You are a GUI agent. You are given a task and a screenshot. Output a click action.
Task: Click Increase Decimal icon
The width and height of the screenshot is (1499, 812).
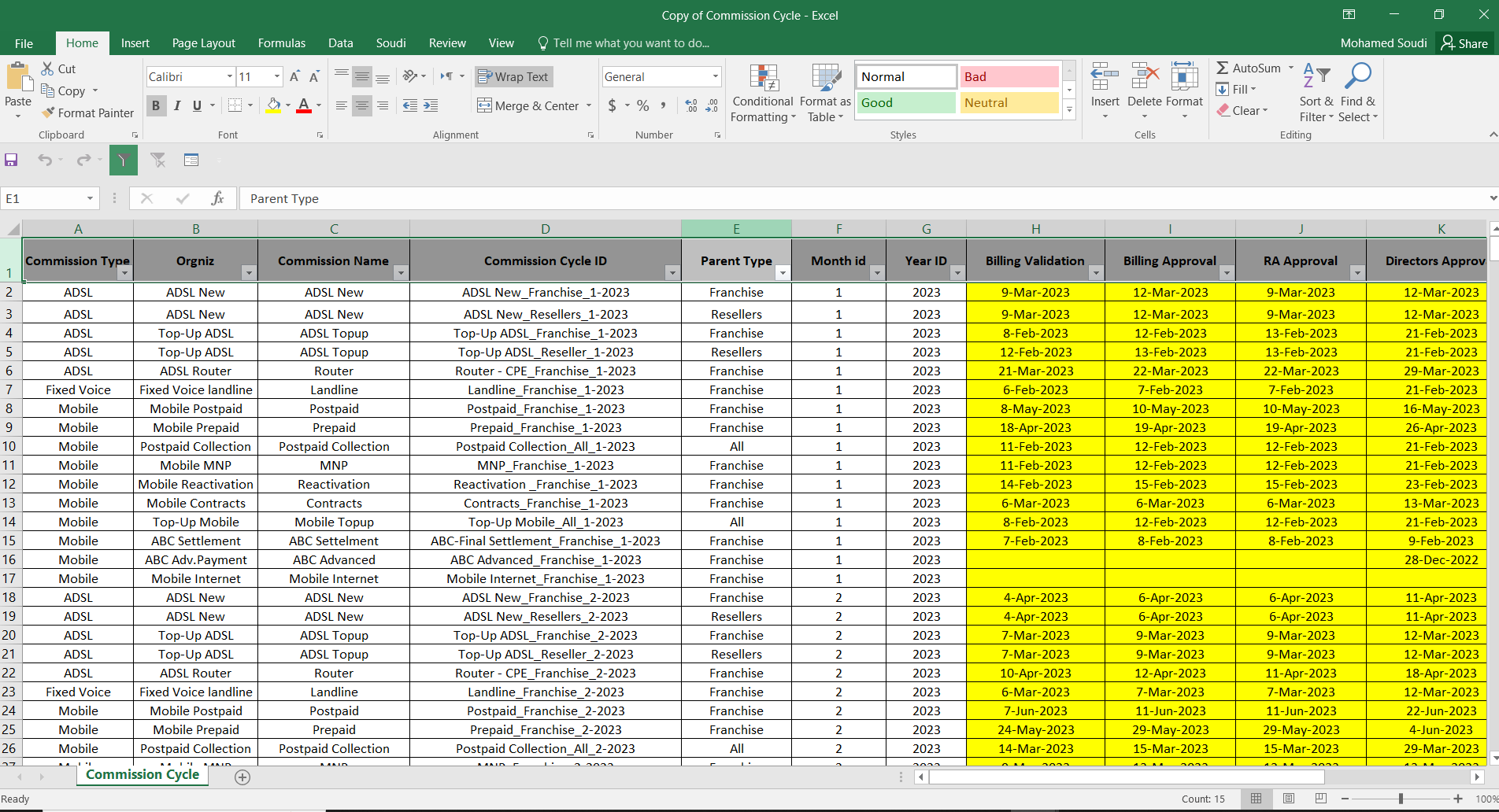691,105
